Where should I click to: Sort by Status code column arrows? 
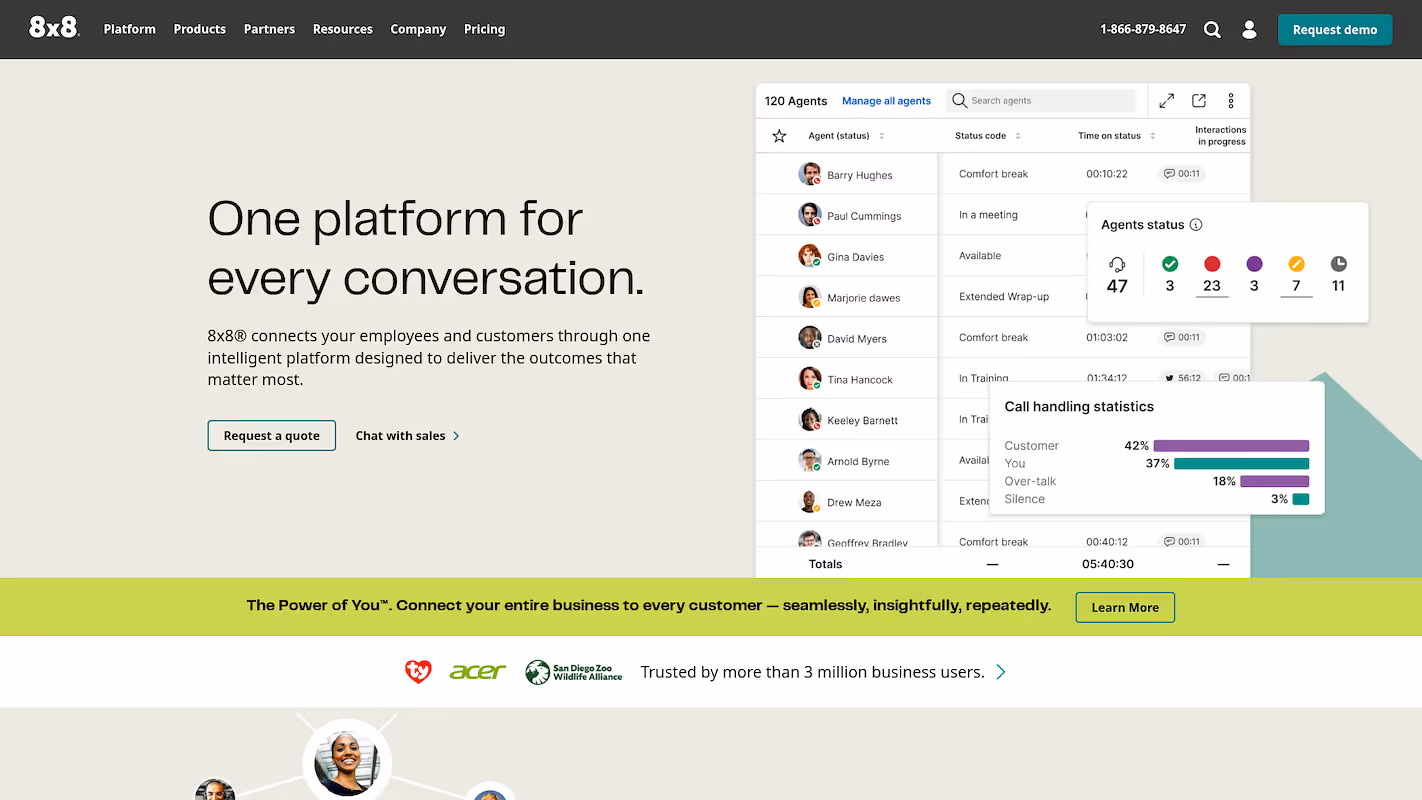click(x=1018, y=136)
